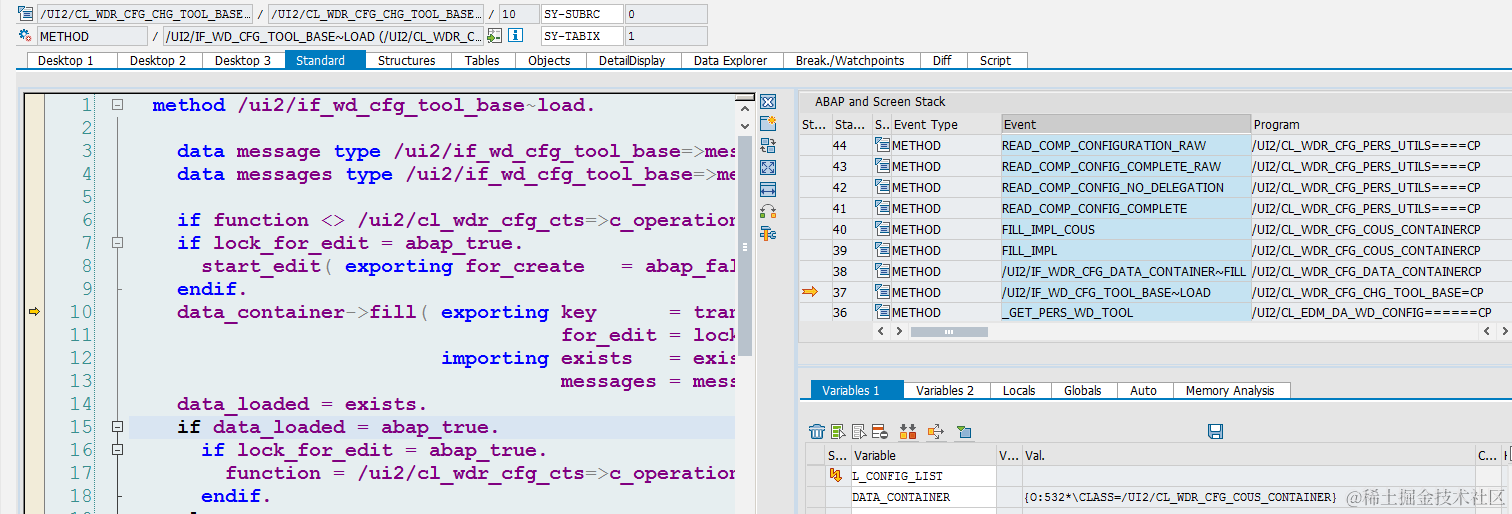Click the green layout icon in the Variables toolbar
Screen dimensions: 1512x514
(964, 432)
